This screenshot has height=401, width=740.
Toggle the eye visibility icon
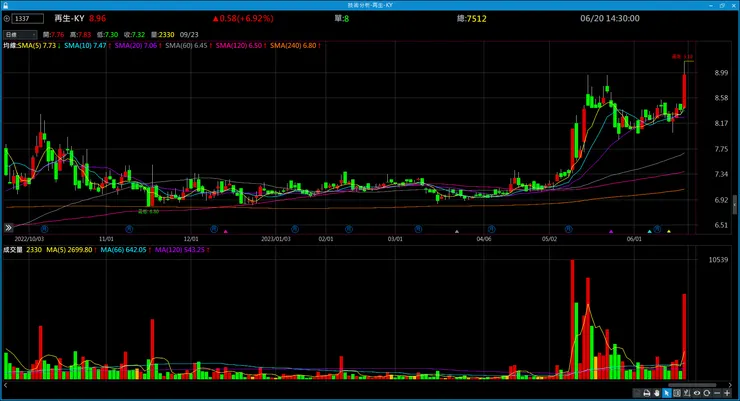pyautogui.click(x=697, y=393)
